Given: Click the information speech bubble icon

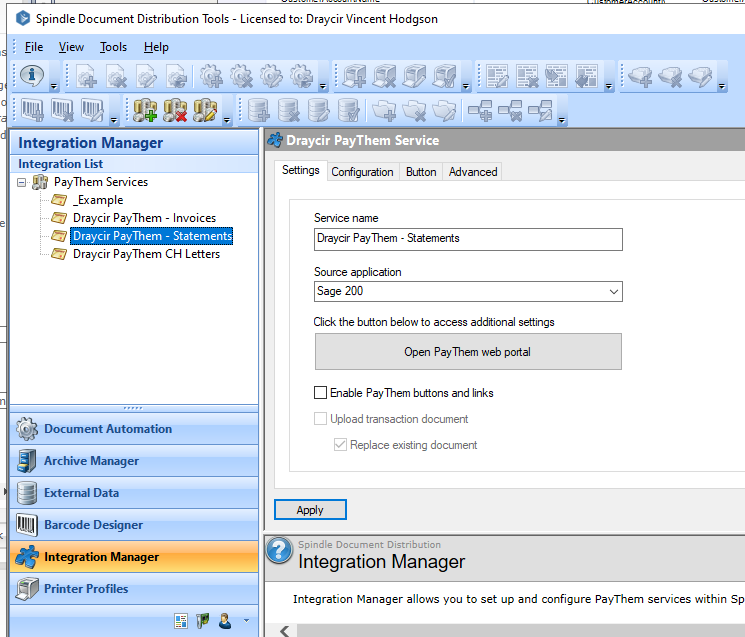Looking at the screenshot, I should point(32,75).
